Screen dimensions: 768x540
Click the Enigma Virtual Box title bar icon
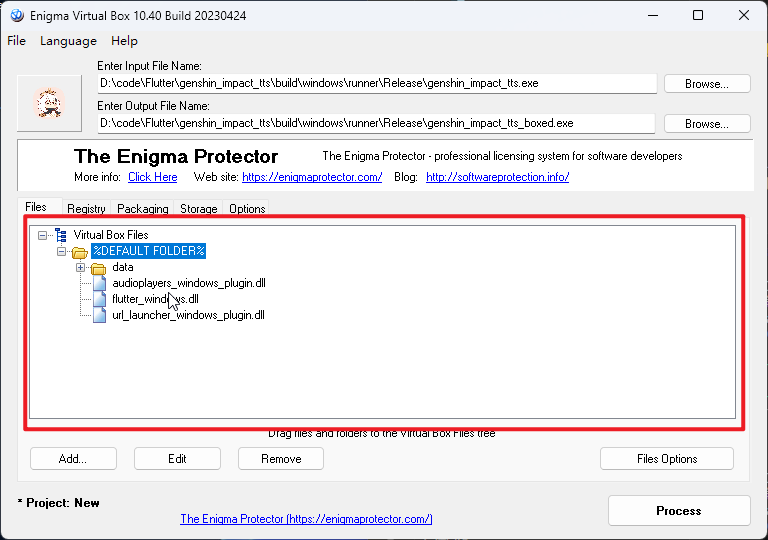tap(16, 15)
